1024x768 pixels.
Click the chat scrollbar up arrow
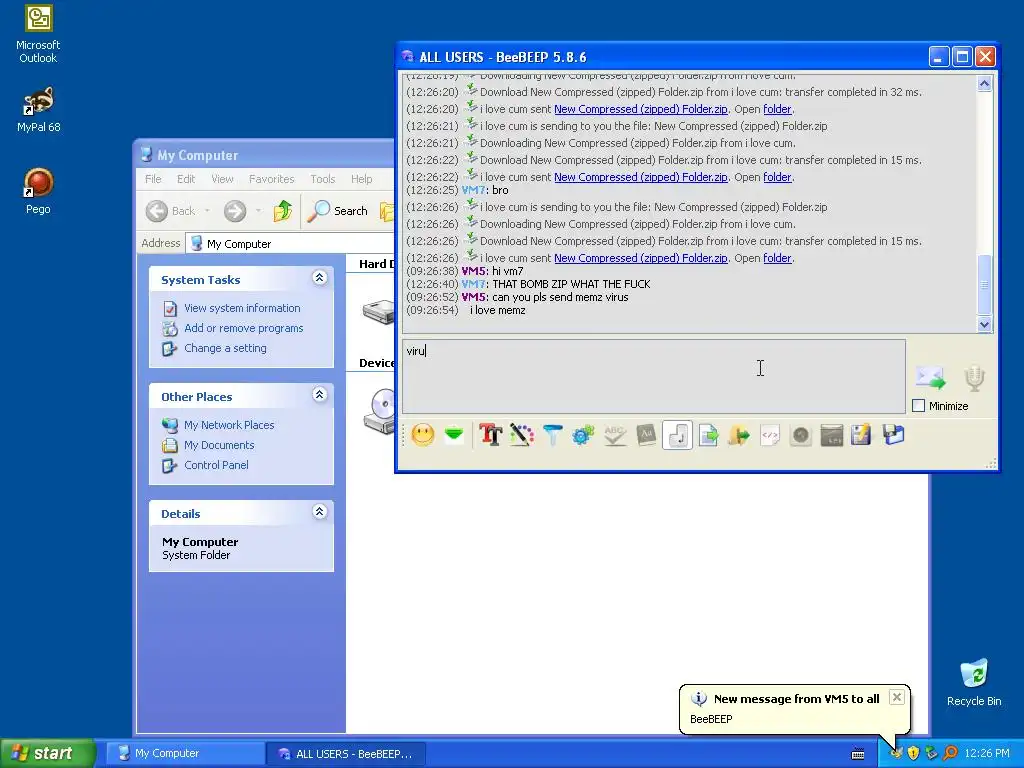[984, 84]
